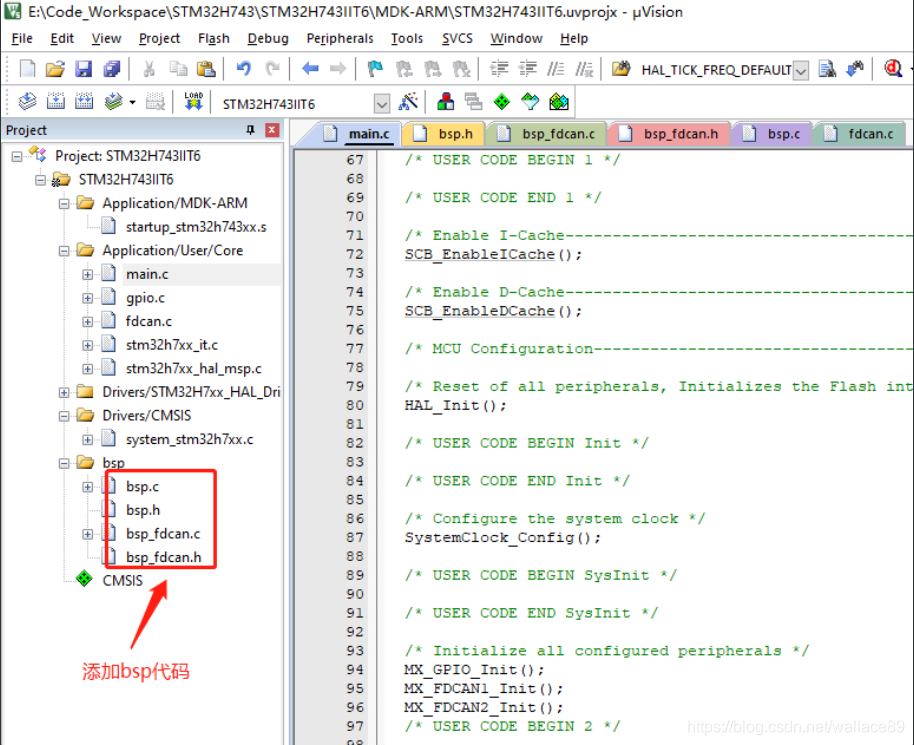Pin the Project panel with pushpin
The image size is (914, 745).
[x=251, y=130]
